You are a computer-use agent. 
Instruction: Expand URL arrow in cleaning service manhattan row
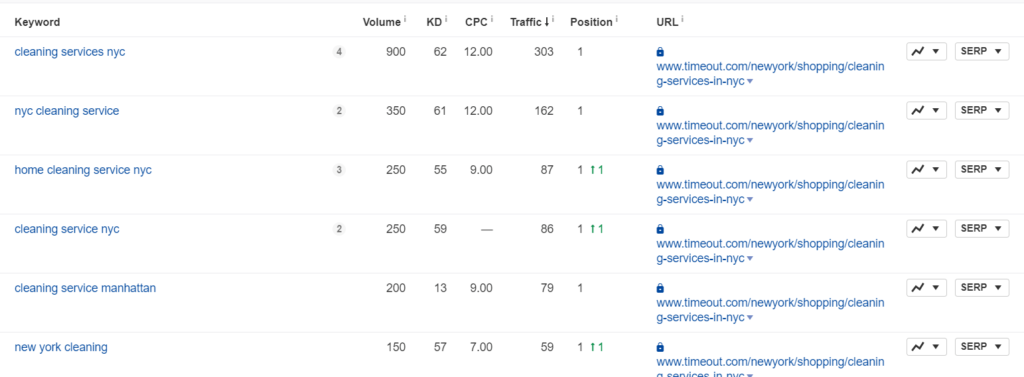(x=750, y=318)
